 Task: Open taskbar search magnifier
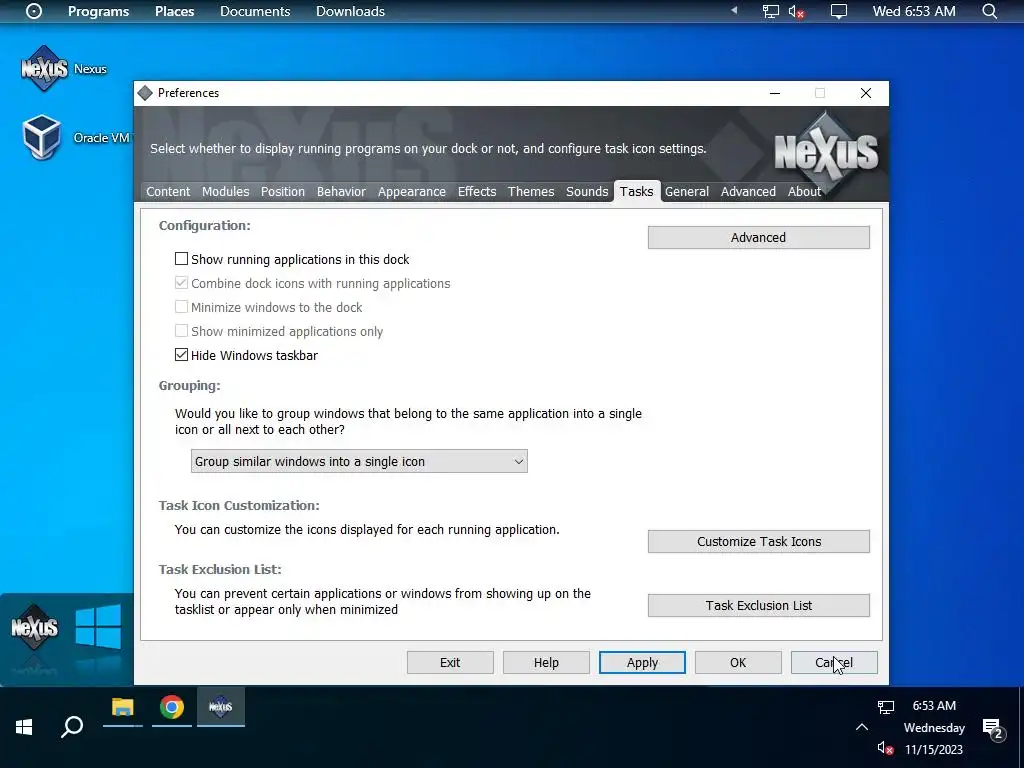coord(72,727)
